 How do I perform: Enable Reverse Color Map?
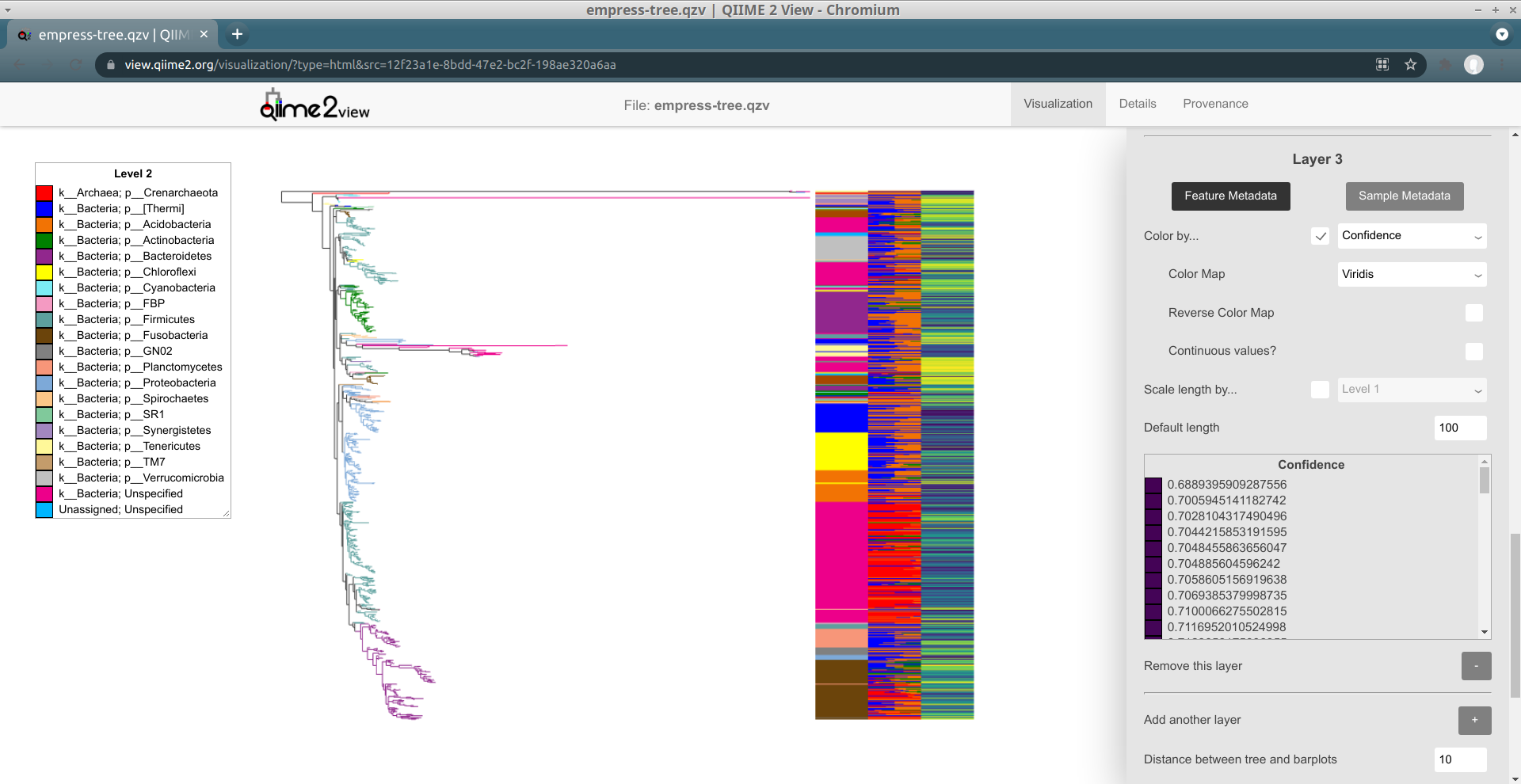(1473, 313)
